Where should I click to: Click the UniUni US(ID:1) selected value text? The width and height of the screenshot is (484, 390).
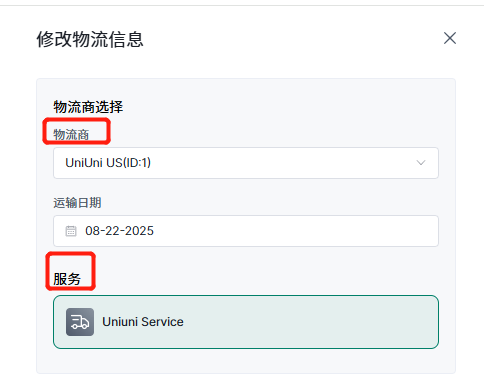click(108, 163)
